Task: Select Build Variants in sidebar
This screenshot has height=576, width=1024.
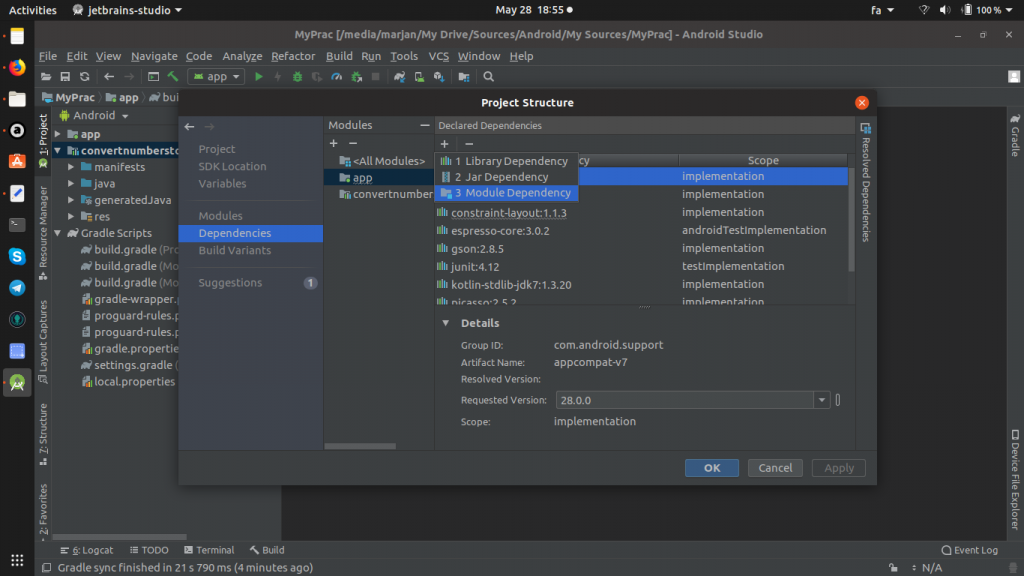Action: (251, 250)
